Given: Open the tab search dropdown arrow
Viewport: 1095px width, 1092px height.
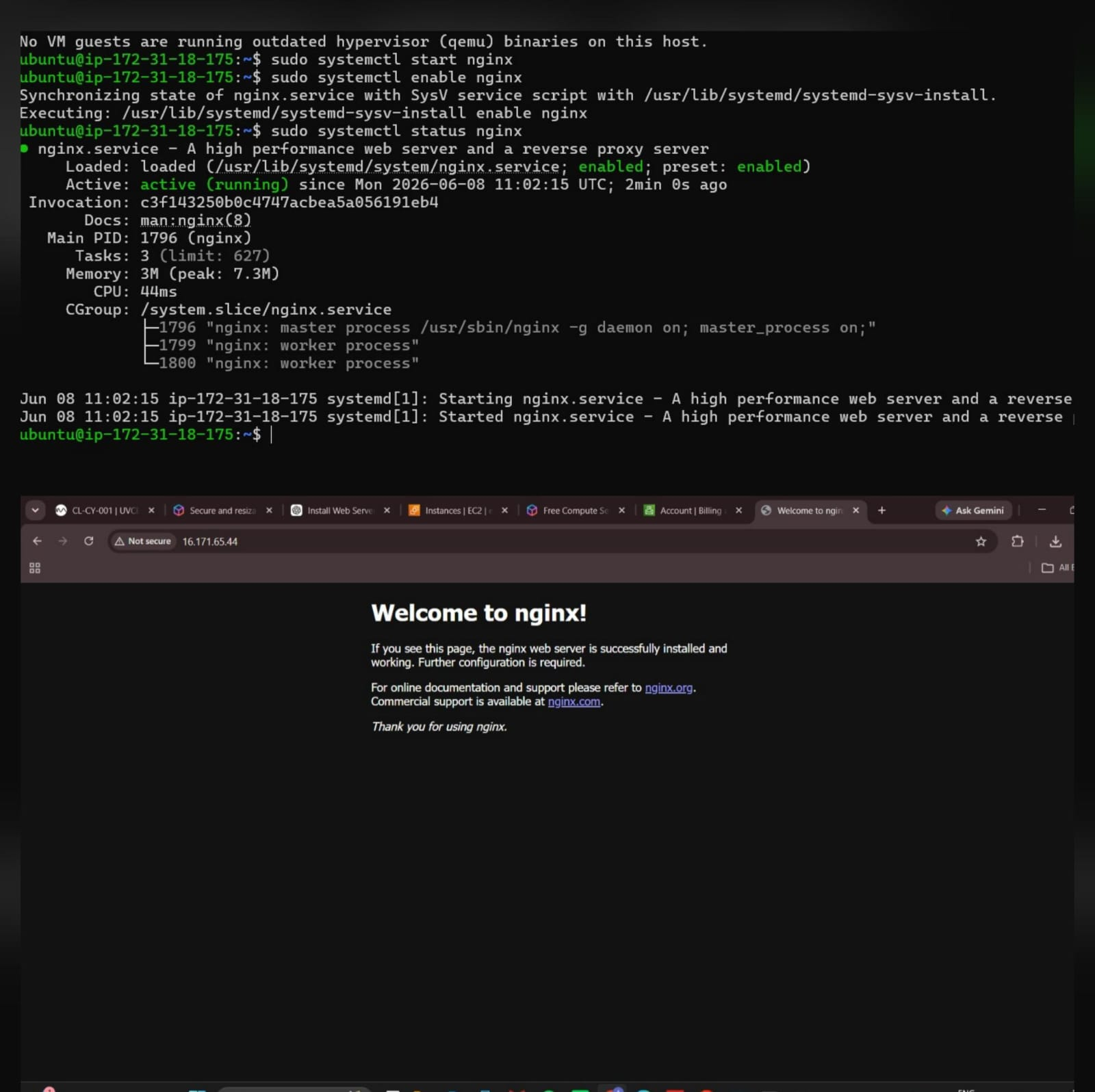Looking at the screenshot, I should [35, 510].
